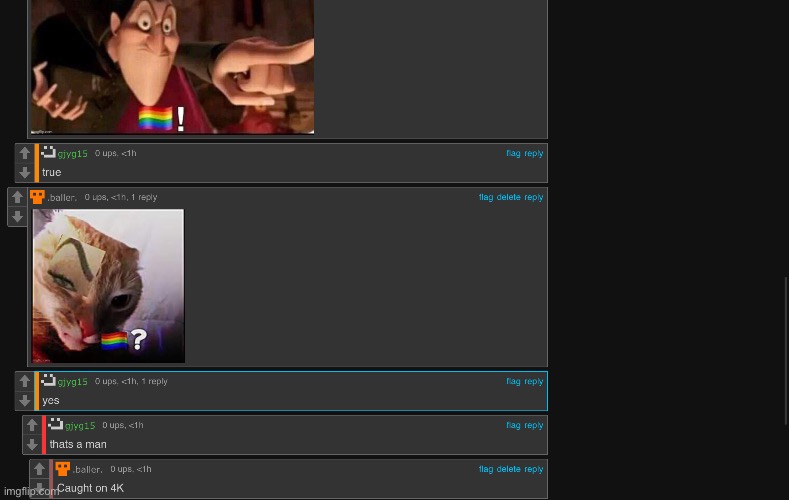
Task: Downvote the "thats a man" comment
Action: pos(32,445)
